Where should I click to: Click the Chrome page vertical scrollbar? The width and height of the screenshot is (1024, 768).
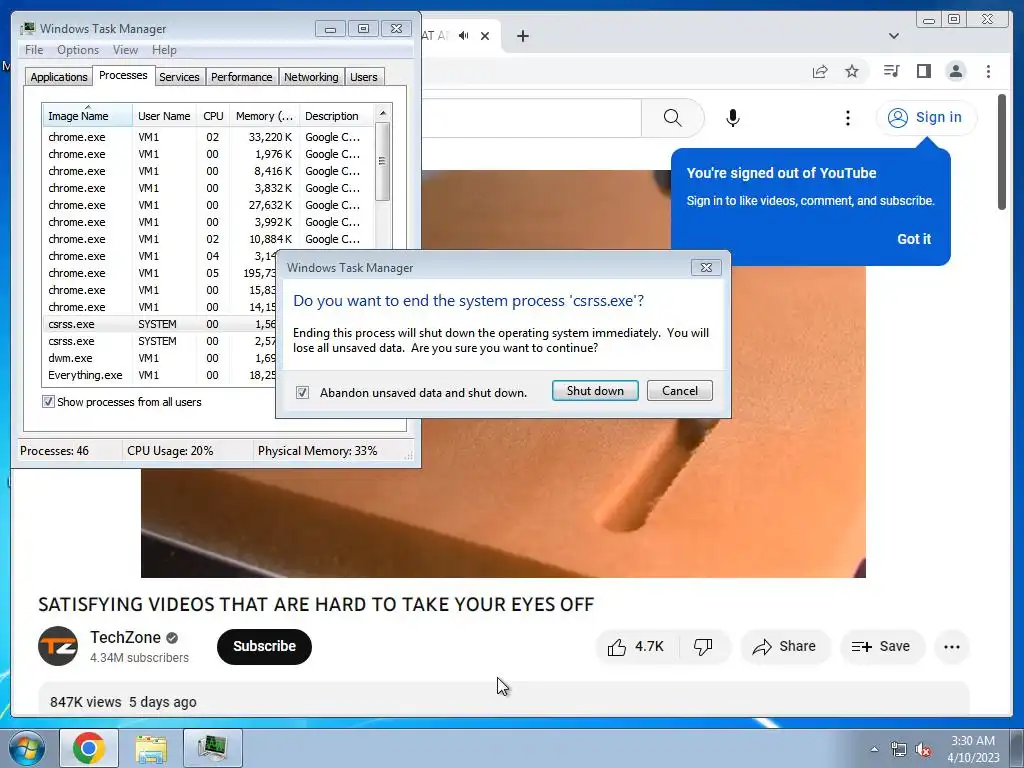(1002, 152)
